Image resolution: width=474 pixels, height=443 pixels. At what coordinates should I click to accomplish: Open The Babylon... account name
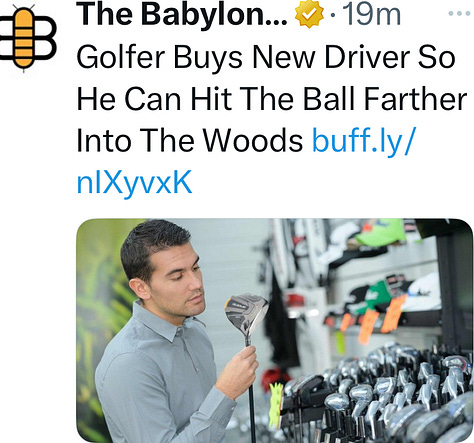click(181, 15)
